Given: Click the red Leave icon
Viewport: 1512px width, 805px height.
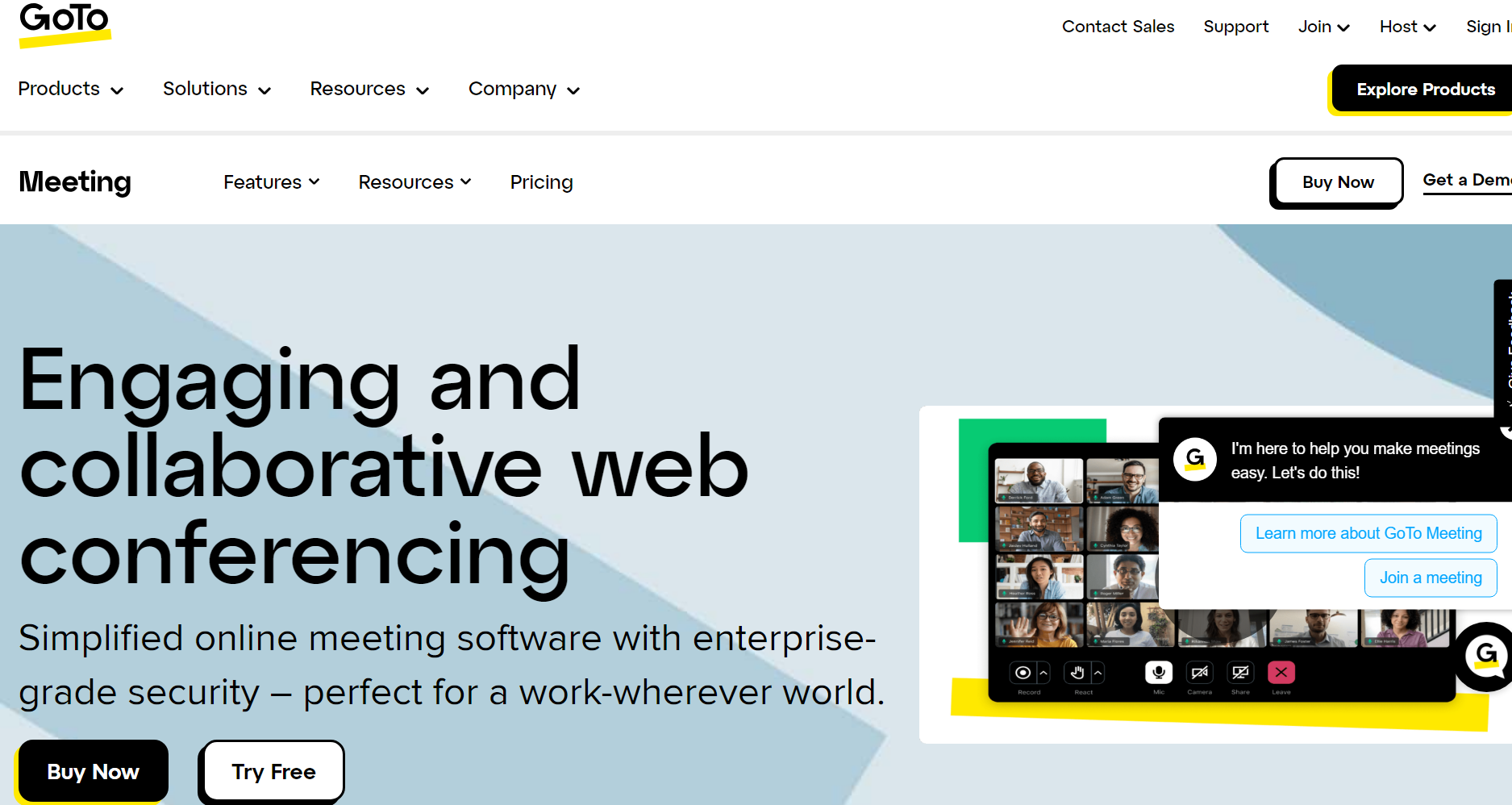Looking at the screenshot, I should tap(1281, 673).
